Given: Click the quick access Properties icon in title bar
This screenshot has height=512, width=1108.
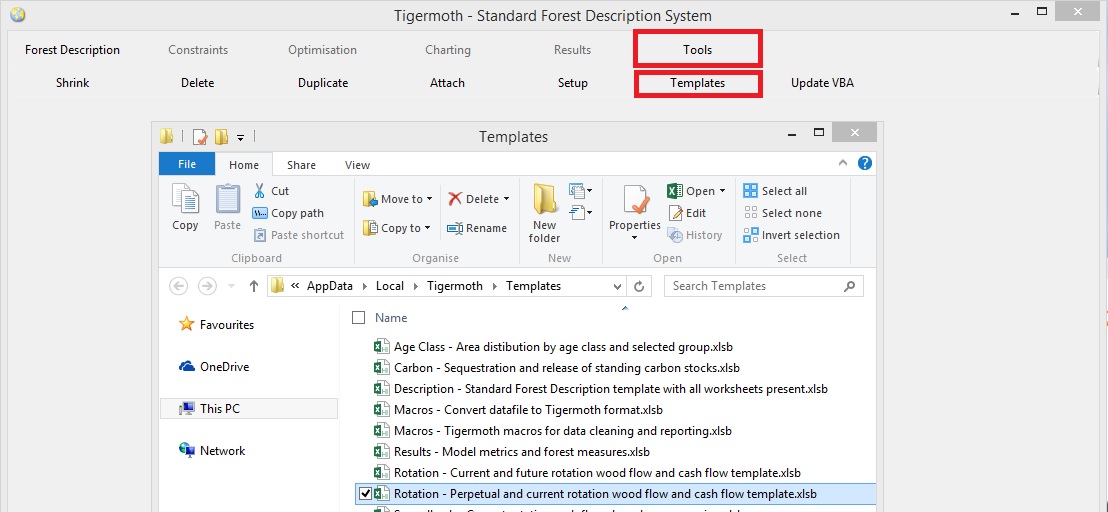Looking at the screenshot, I should [200, 136].
